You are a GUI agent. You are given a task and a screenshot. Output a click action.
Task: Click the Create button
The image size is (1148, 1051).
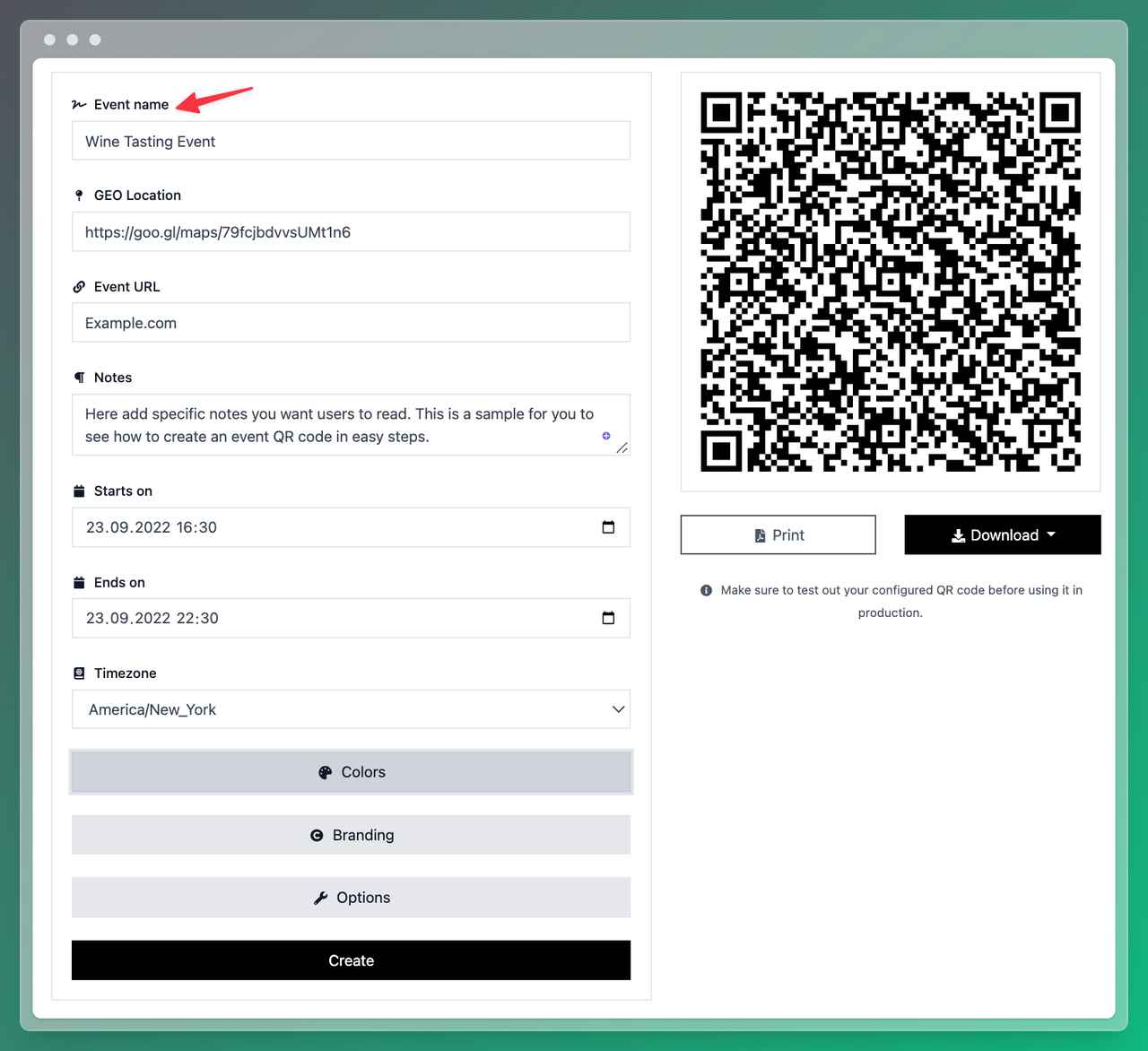[351, 960]
